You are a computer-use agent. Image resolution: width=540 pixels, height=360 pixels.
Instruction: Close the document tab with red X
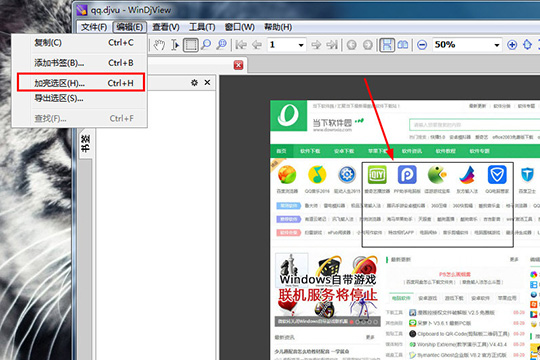(x=238, y=65)
